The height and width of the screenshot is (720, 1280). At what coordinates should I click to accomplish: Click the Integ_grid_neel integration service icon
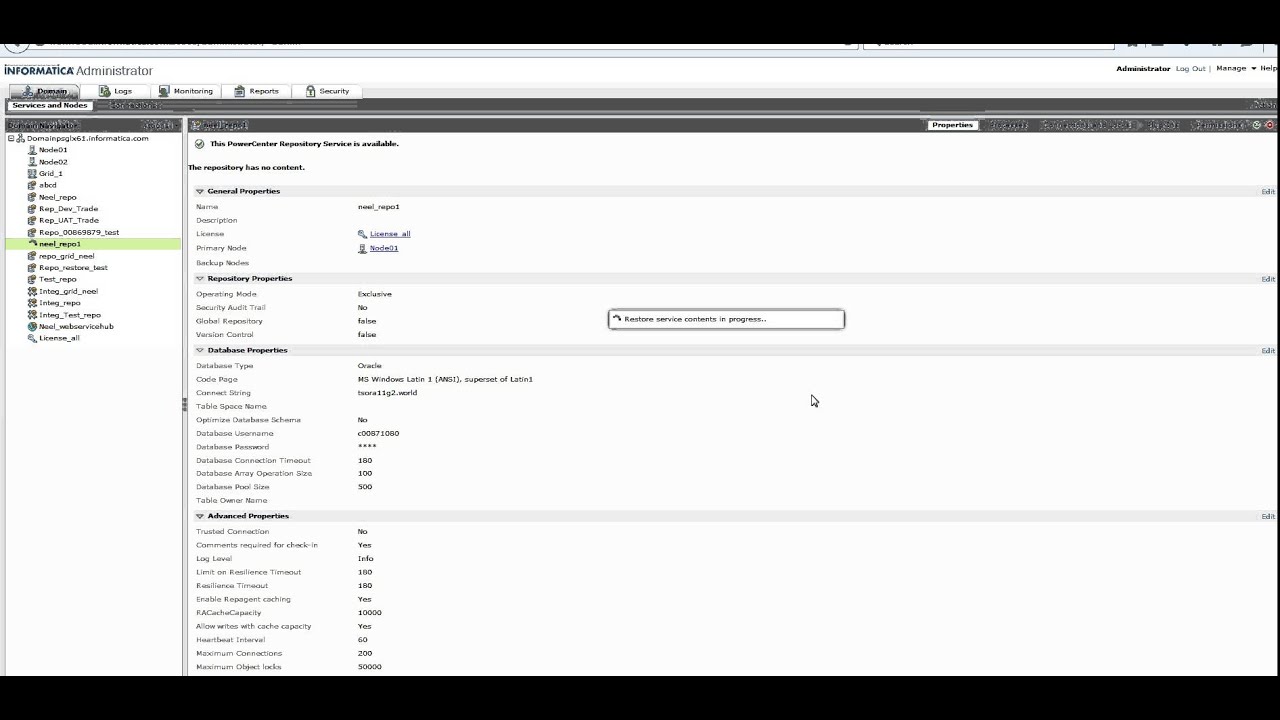(x=32, y=291)
